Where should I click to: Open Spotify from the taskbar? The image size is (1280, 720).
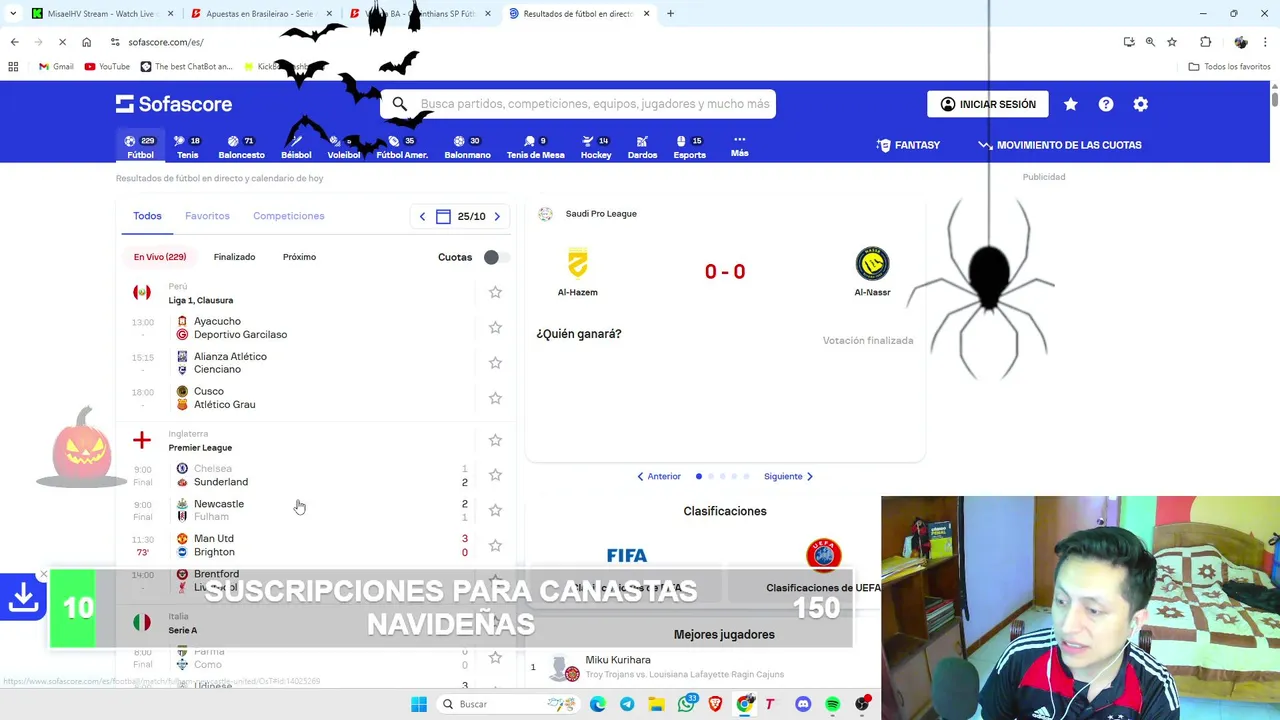pyautogui.click(x=833, y=704)
